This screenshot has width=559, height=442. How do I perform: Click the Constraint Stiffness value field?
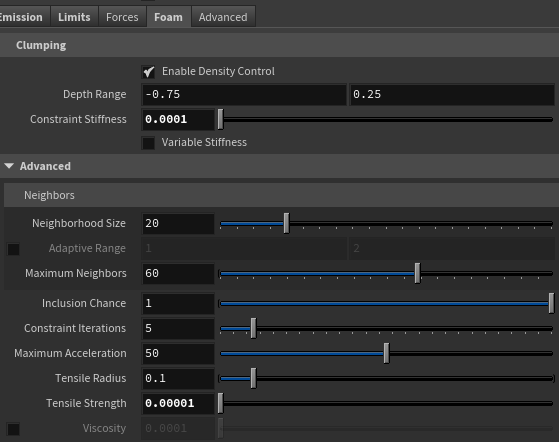[x=178, y=119]
